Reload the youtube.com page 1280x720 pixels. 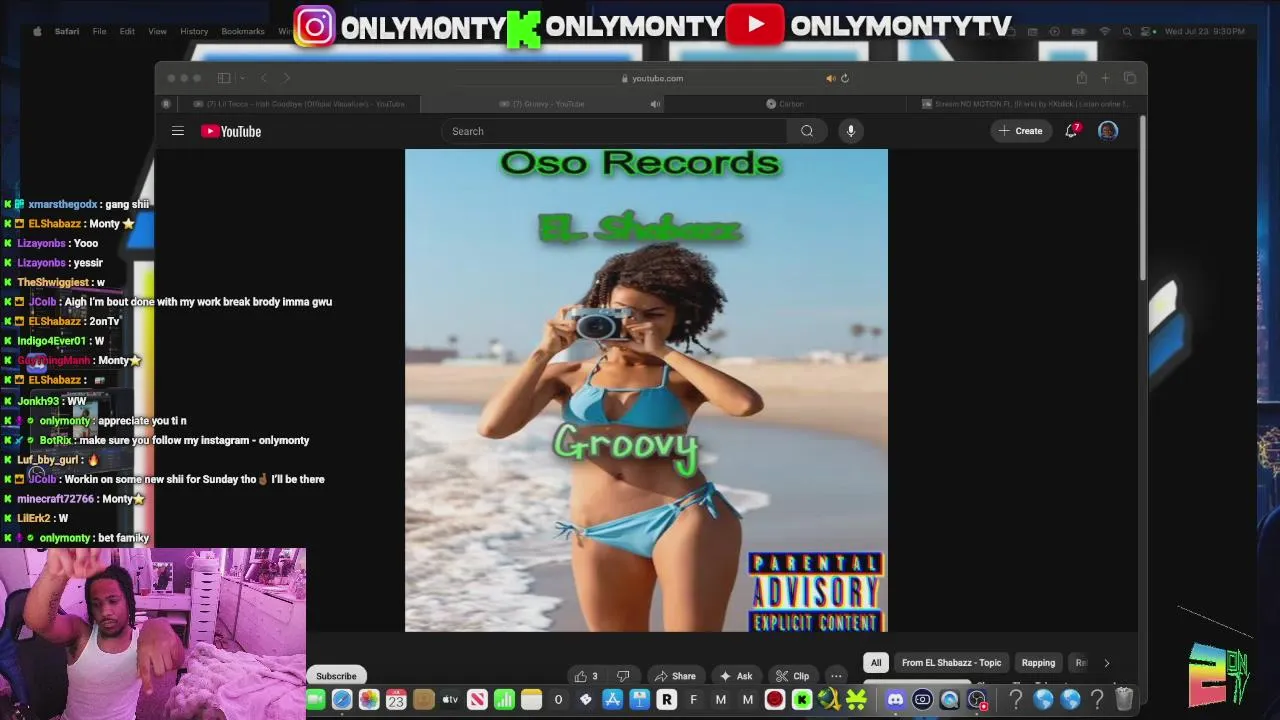coord(845,78)
